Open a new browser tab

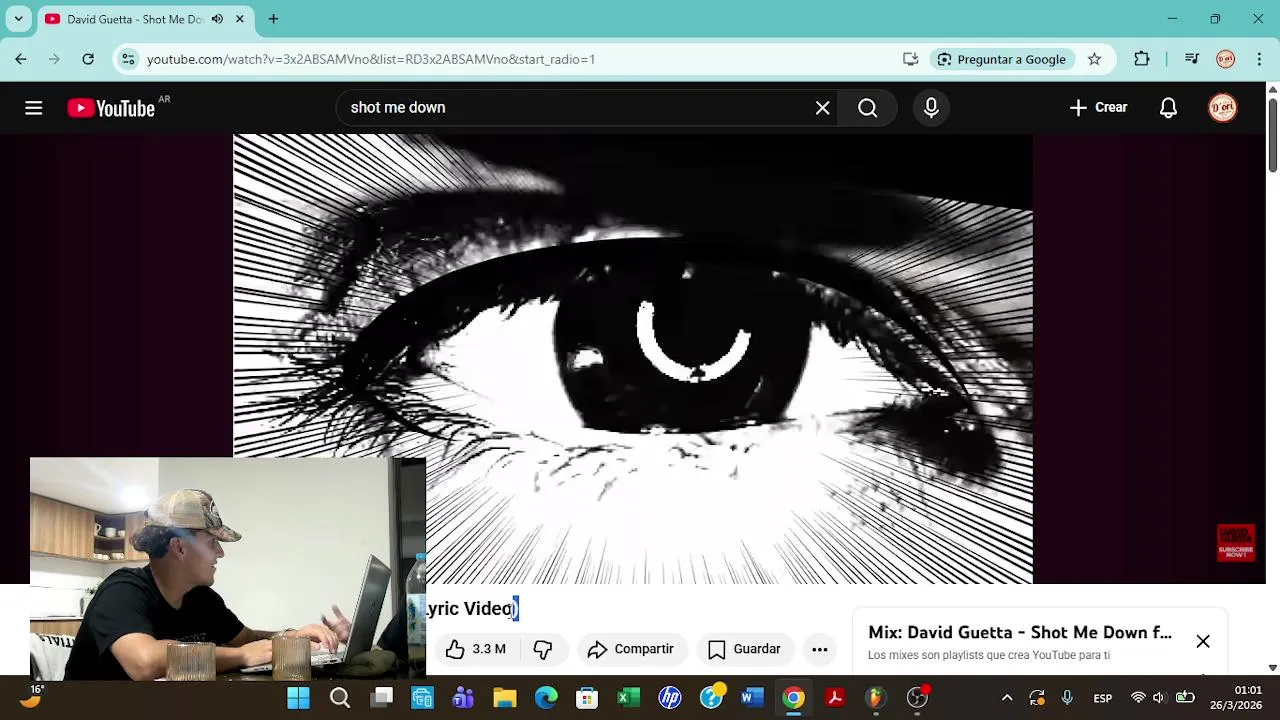tap(273, 19)
